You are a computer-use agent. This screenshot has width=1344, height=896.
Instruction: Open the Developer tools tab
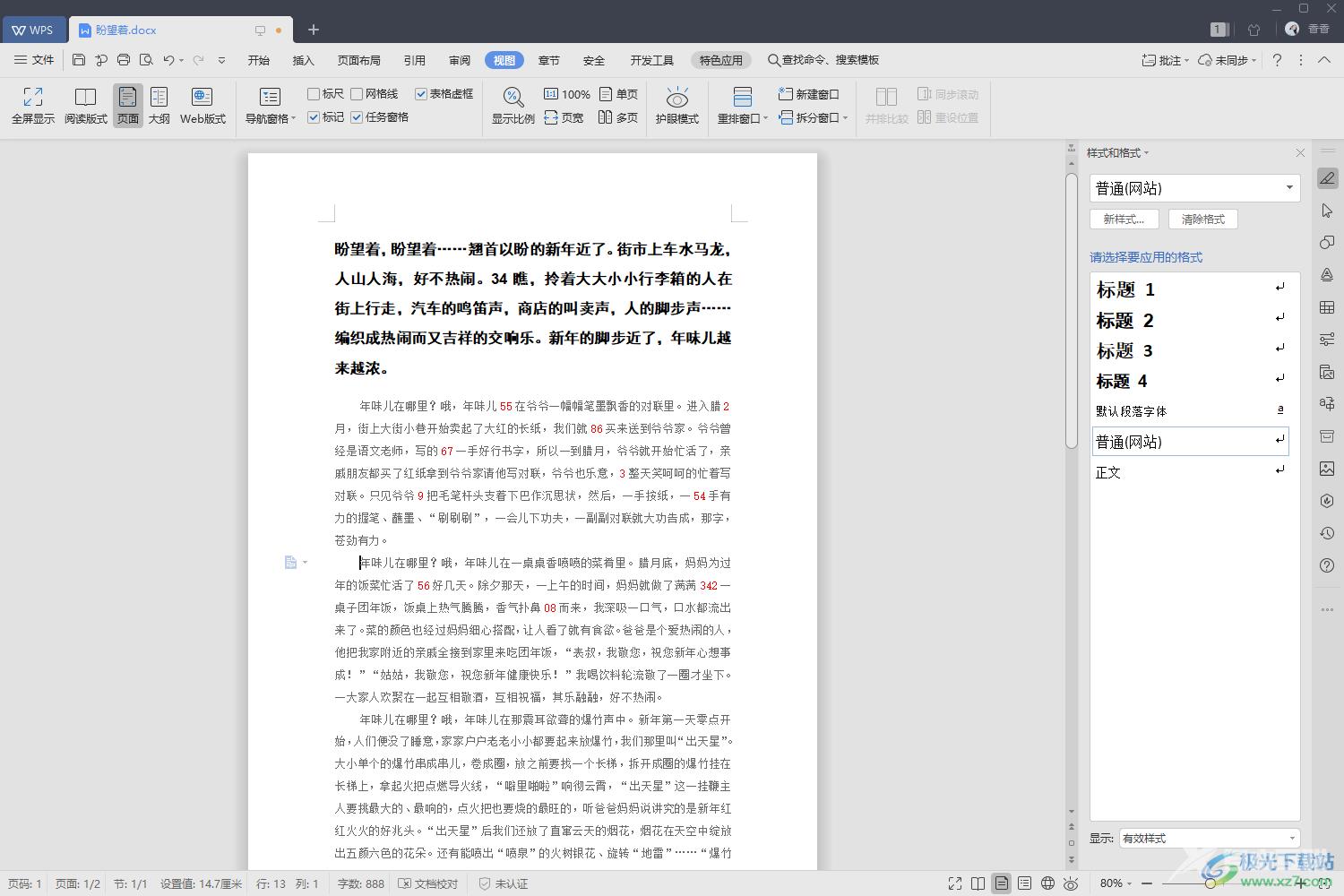pos(652,60)
